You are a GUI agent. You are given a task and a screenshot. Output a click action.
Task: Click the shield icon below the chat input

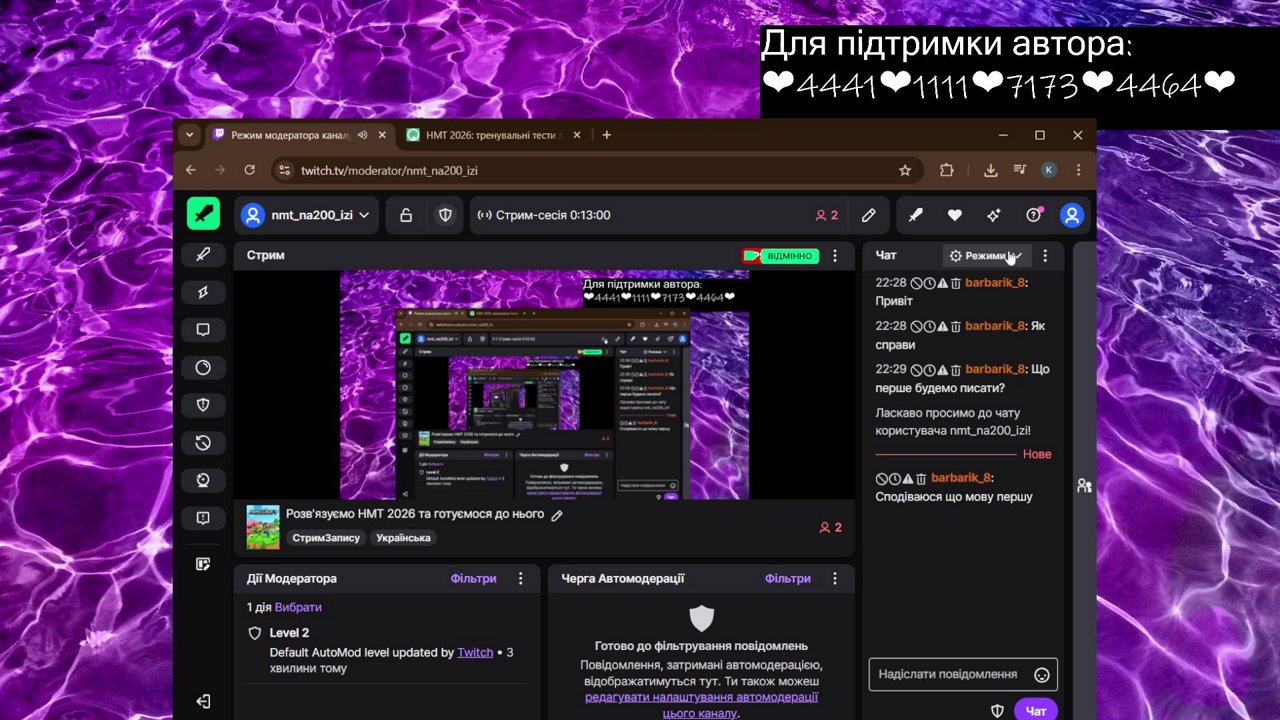click(x=997, y=711)
